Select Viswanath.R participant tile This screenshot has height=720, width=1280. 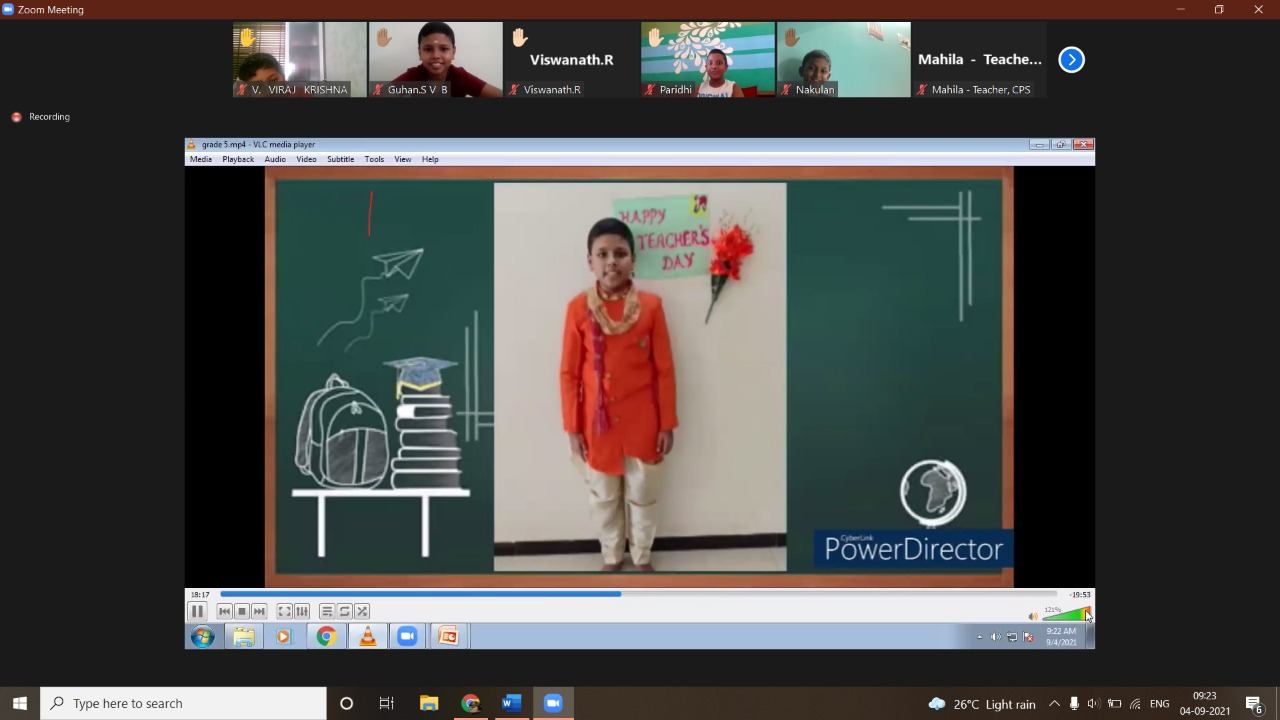[x=572, y=60]
